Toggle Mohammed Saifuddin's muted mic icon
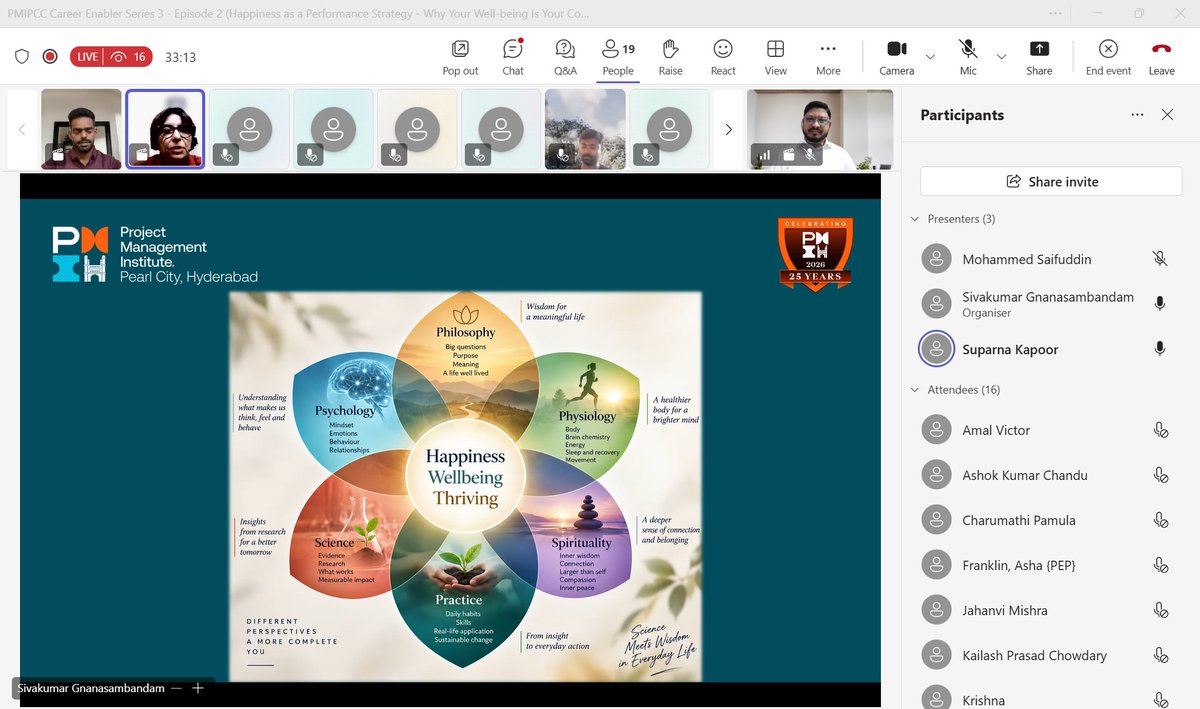Image resolution: width=1200 pixels, height=709 pixels. [1160, 259]
